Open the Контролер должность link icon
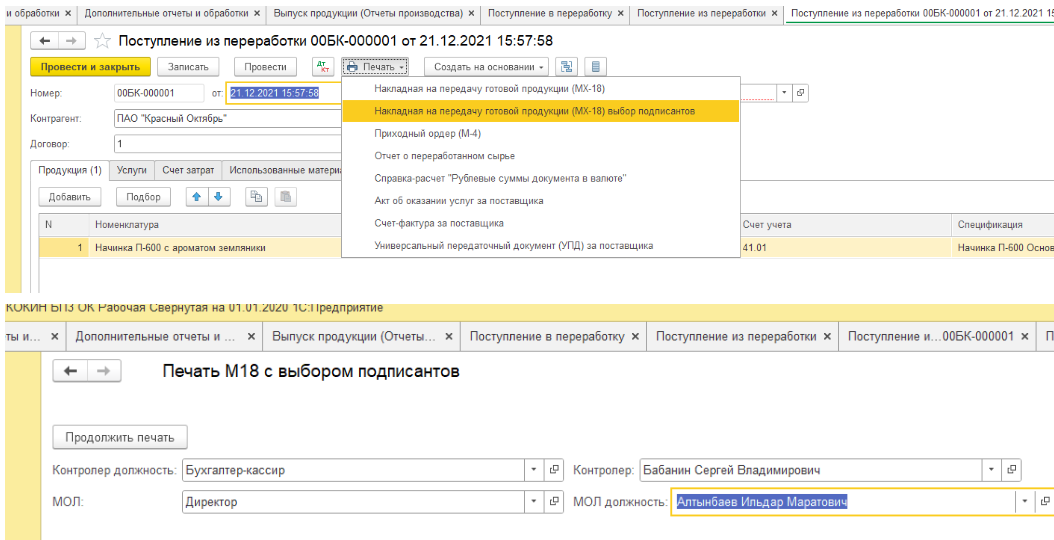1054x540 pixels. 555,470
